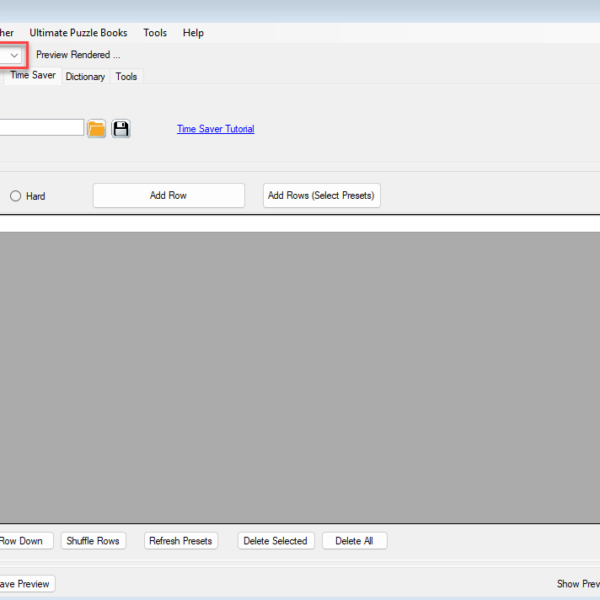Screen dimensions: 600x600
Task: Click the text input field beside folder icon
Action: point(40,128)
